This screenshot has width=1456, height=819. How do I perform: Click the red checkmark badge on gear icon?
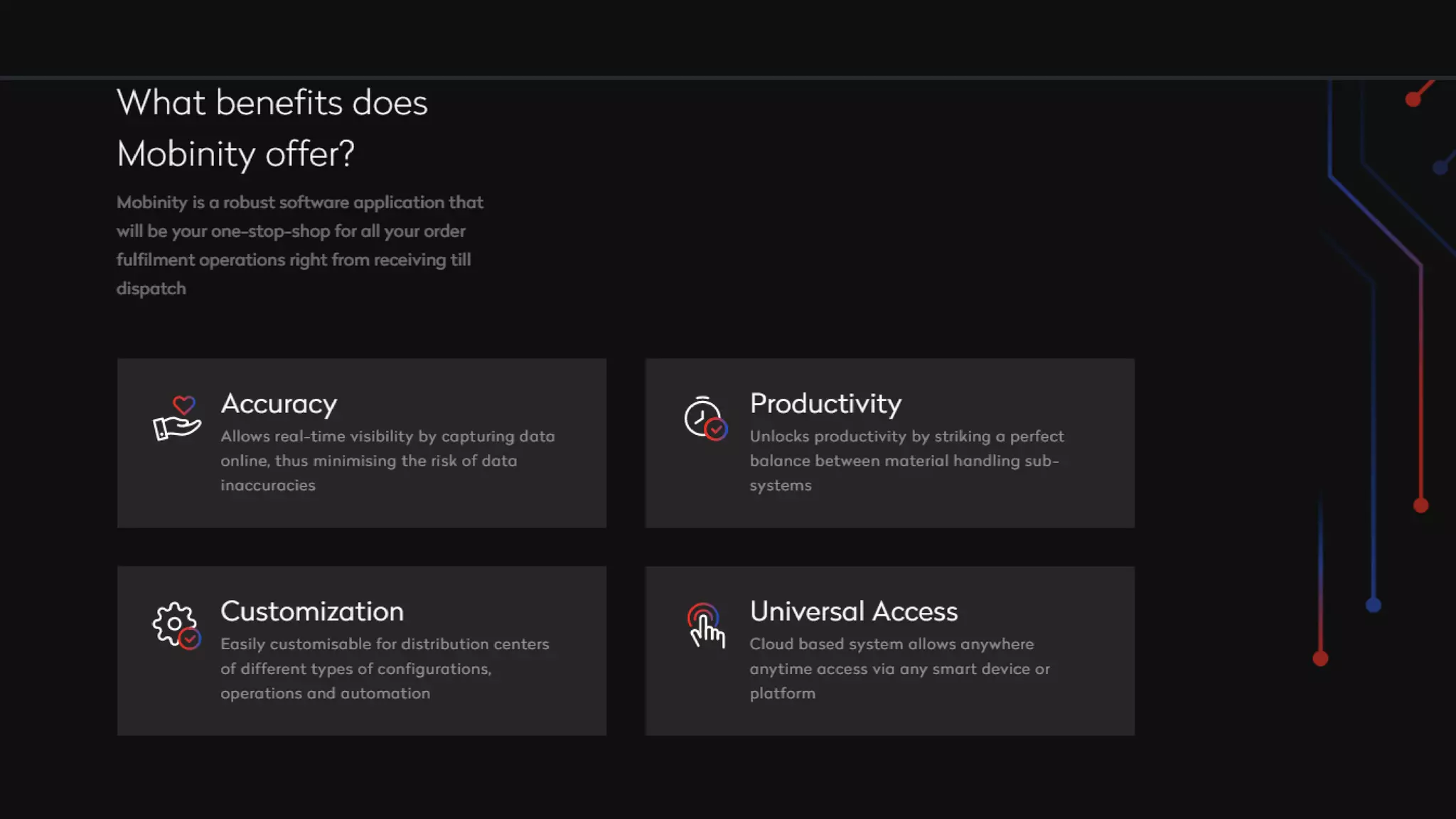pos(190,639)
